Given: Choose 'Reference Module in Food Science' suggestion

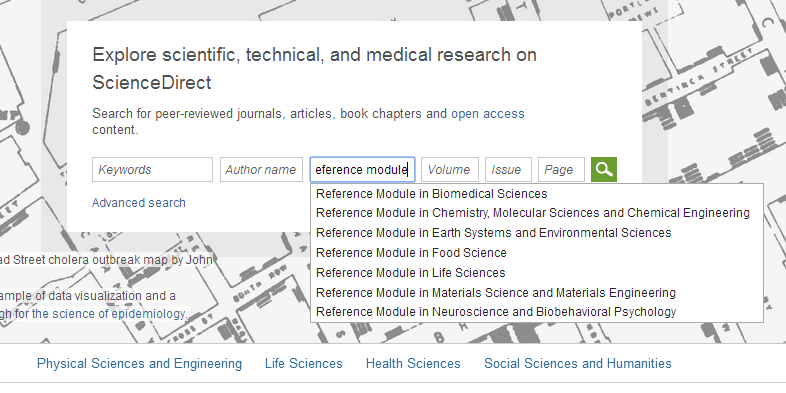Looking at the screenshot, I should point(537,253).
